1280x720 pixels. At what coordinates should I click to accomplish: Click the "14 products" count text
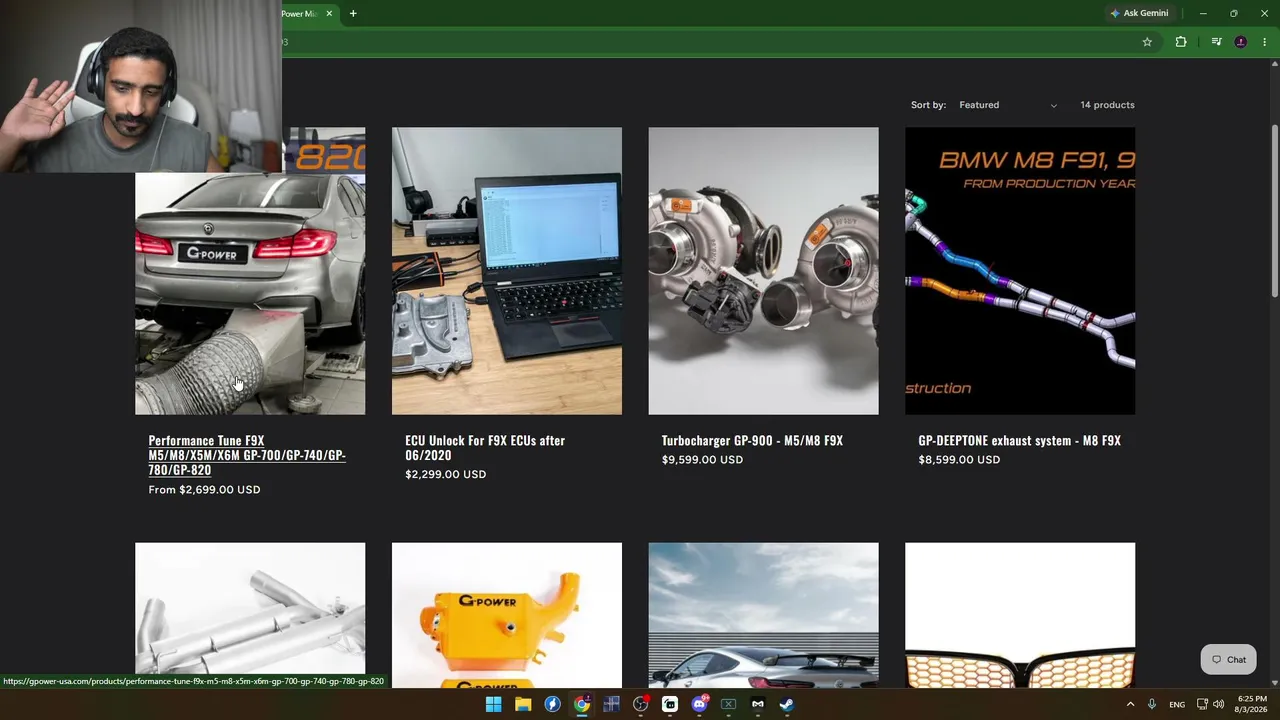[1107, 105]
